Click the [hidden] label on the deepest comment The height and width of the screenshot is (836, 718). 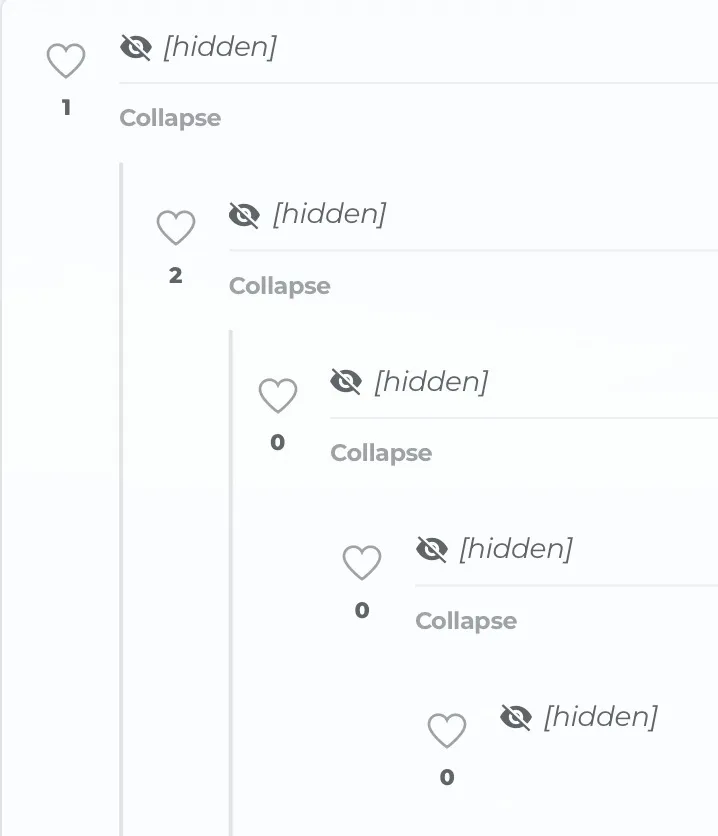tap(601, 717)
